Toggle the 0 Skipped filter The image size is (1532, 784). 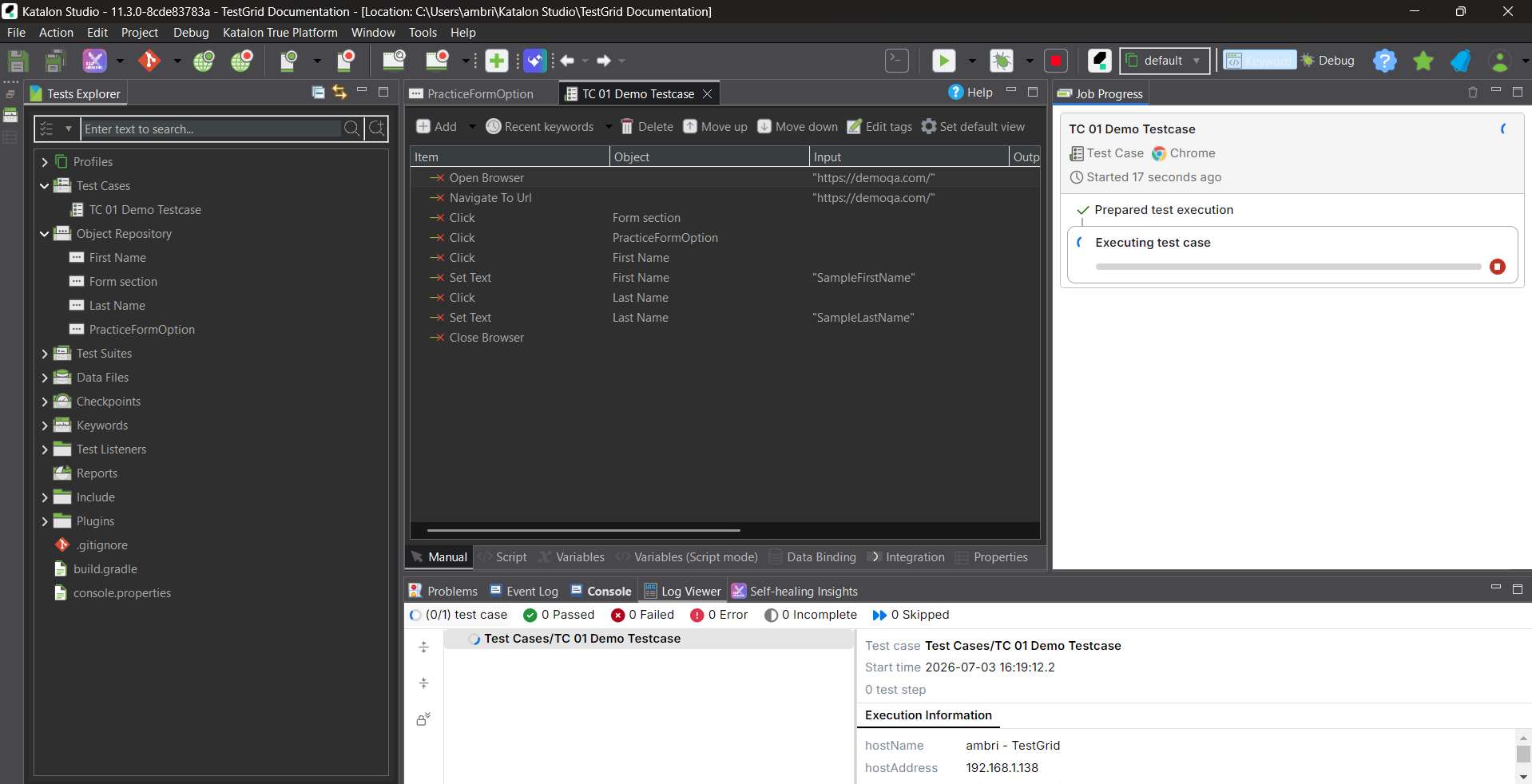911,615
